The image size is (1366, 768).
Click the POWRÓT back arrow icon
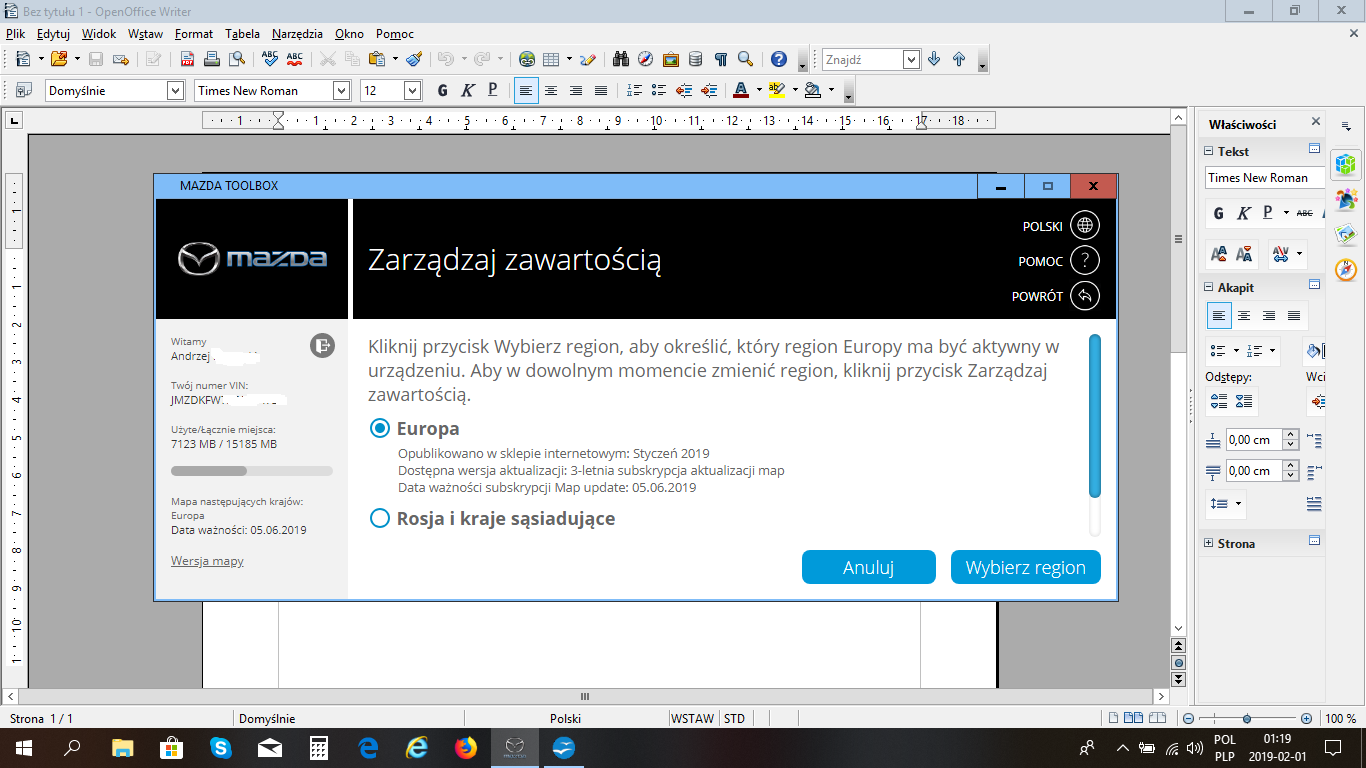1084,296
